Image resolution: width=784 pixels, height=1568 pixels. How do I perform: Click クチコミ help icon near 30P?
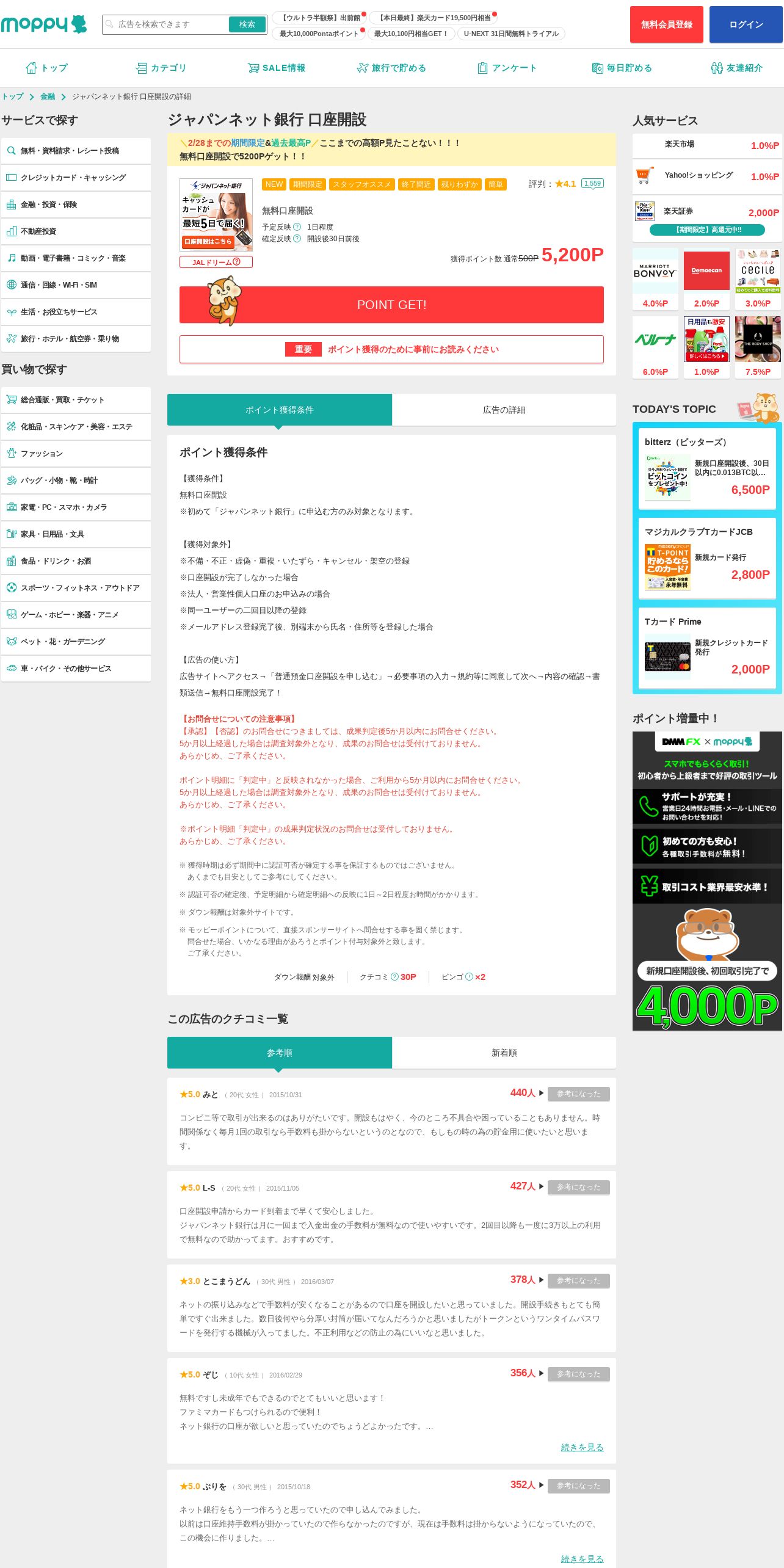[394, 977]
